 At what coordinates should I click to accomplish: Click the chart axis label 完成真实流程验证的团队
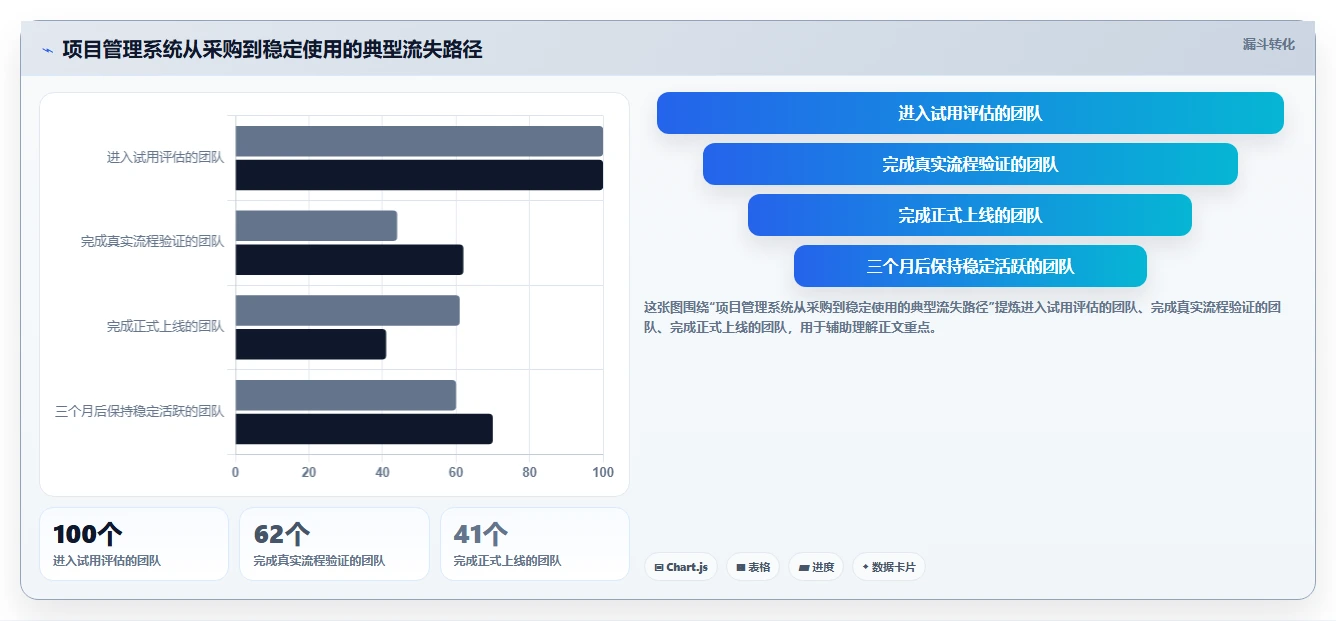click(x=152, y=242)
